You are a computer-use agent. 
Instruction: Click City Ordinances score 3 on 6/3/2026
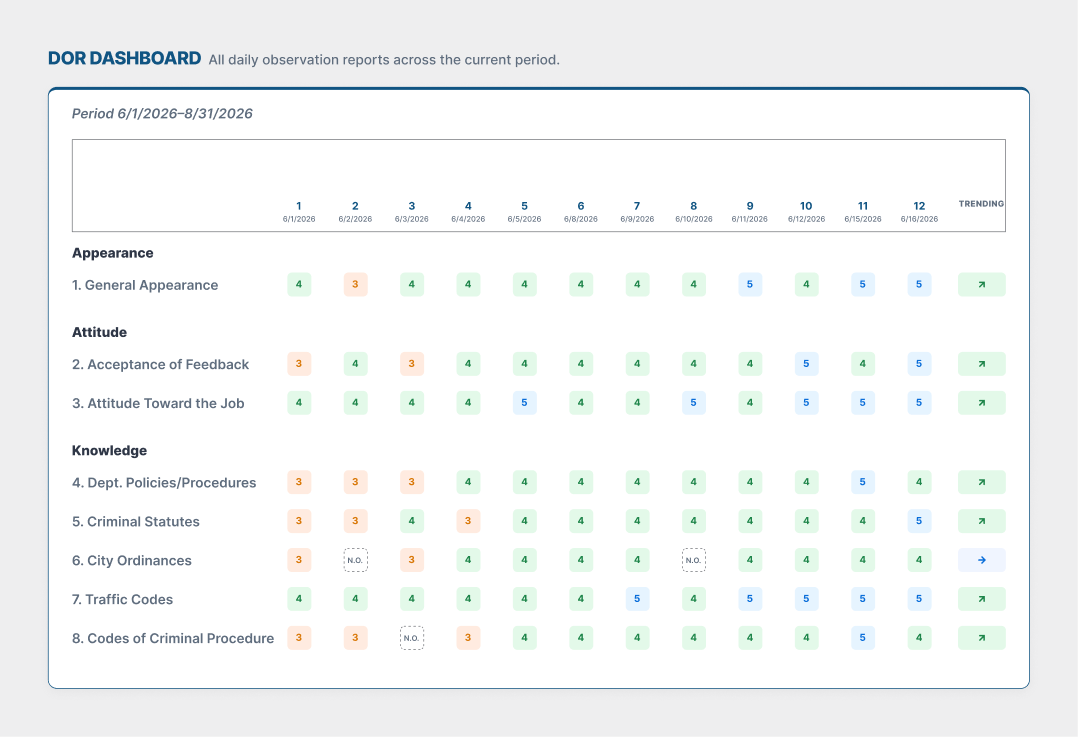pyautogui.click(x=412, y=560)
